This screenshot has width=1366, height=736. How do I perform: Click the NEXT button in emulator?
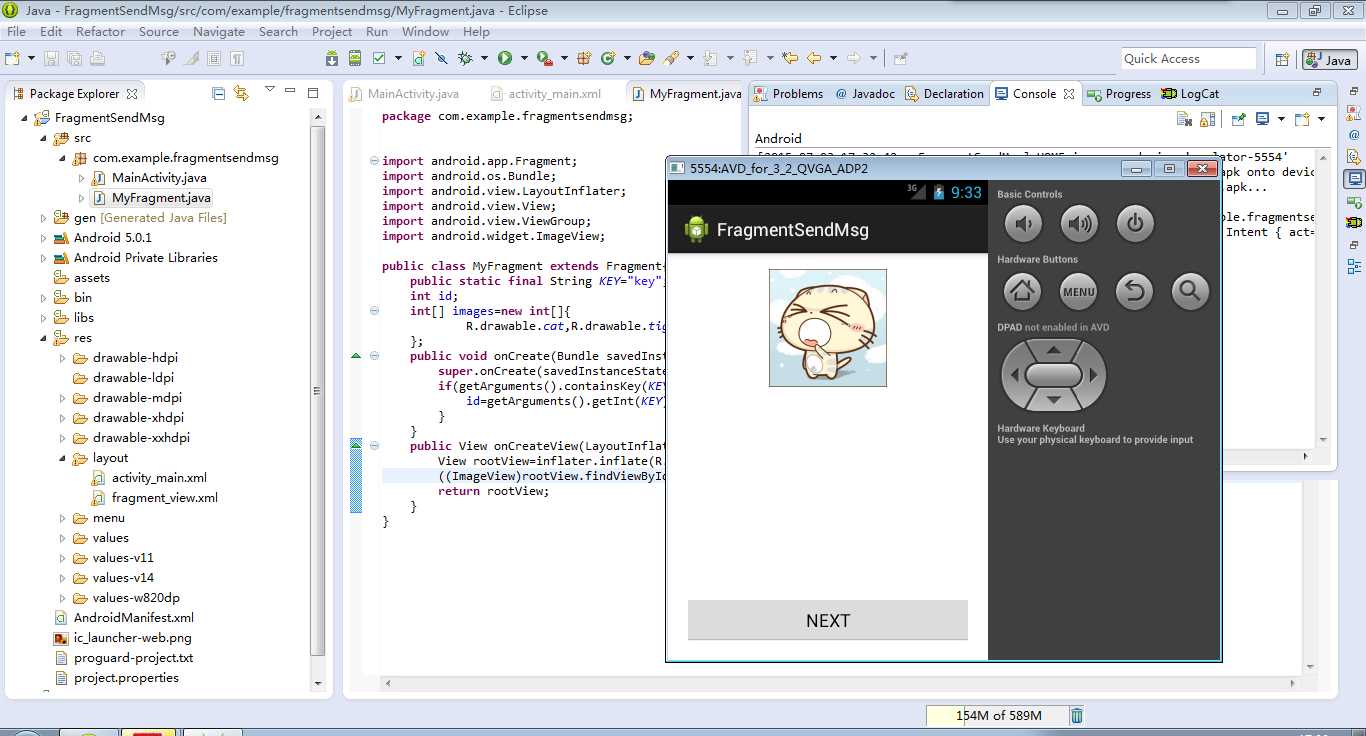pyautogui.click(x=827, y=620)
